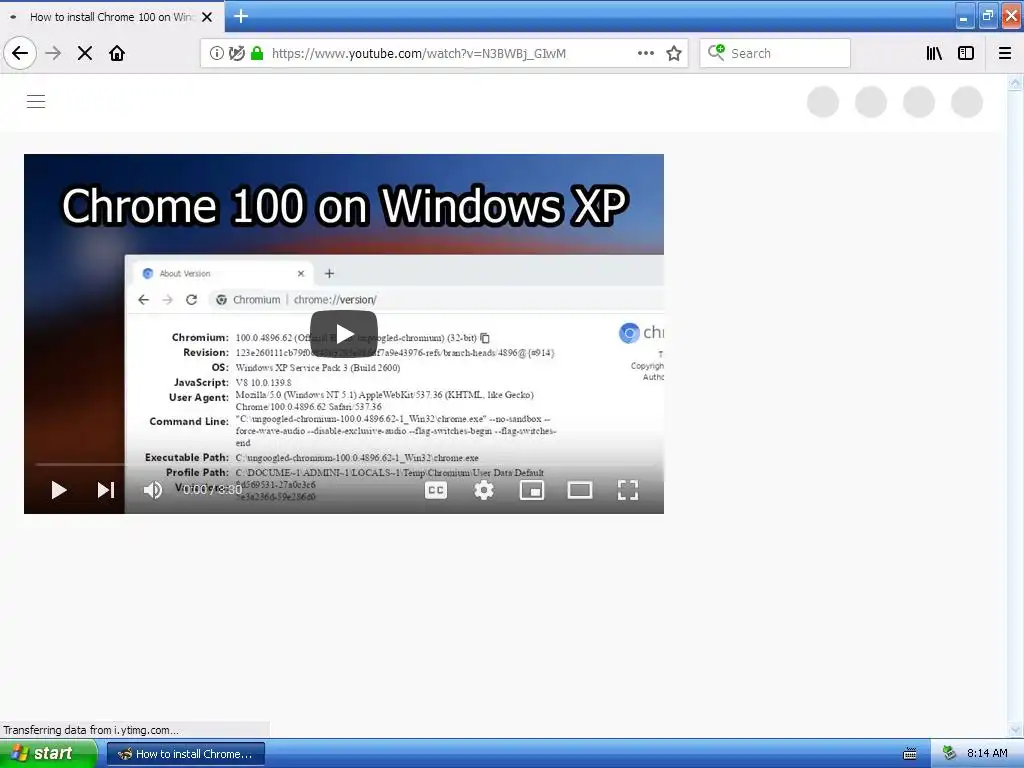The image size is (1024, 768).
Task: Click the keyboard icon in the taskbar
Action: [x=909, y=754]
